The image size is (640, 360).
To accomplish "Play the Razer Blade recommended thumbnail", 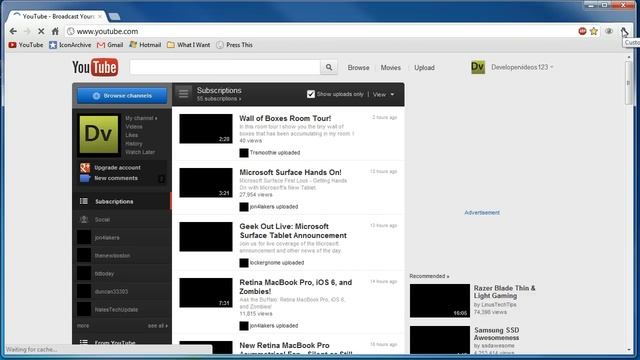I will [x=440, y=301].
